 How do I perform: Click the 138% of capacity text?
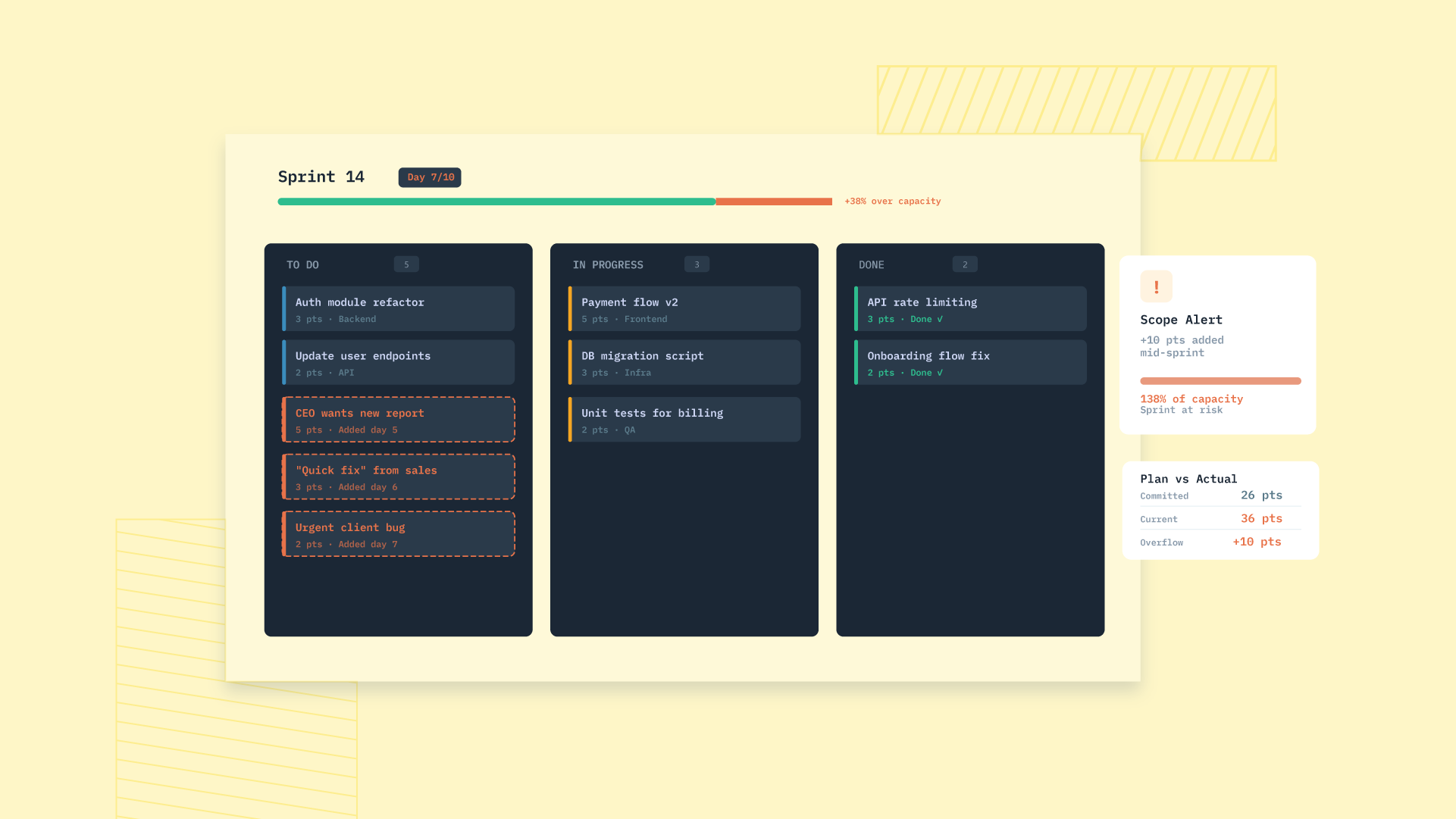click(1191, 399)
